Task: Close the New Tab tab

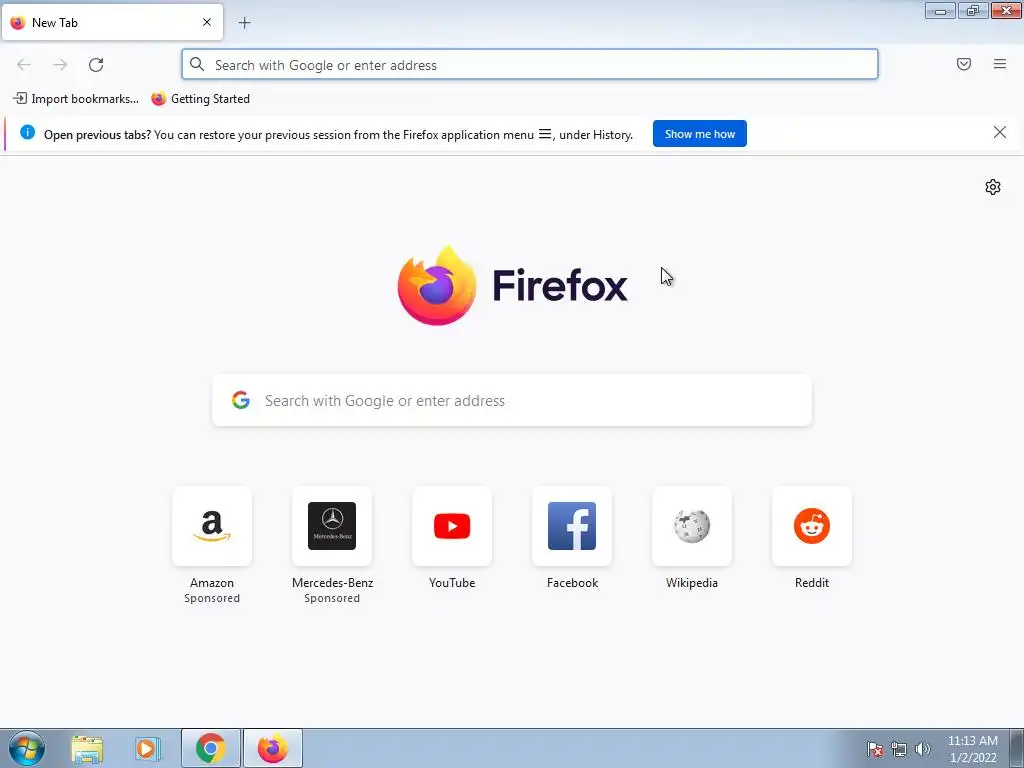Action: coord(207,22)
